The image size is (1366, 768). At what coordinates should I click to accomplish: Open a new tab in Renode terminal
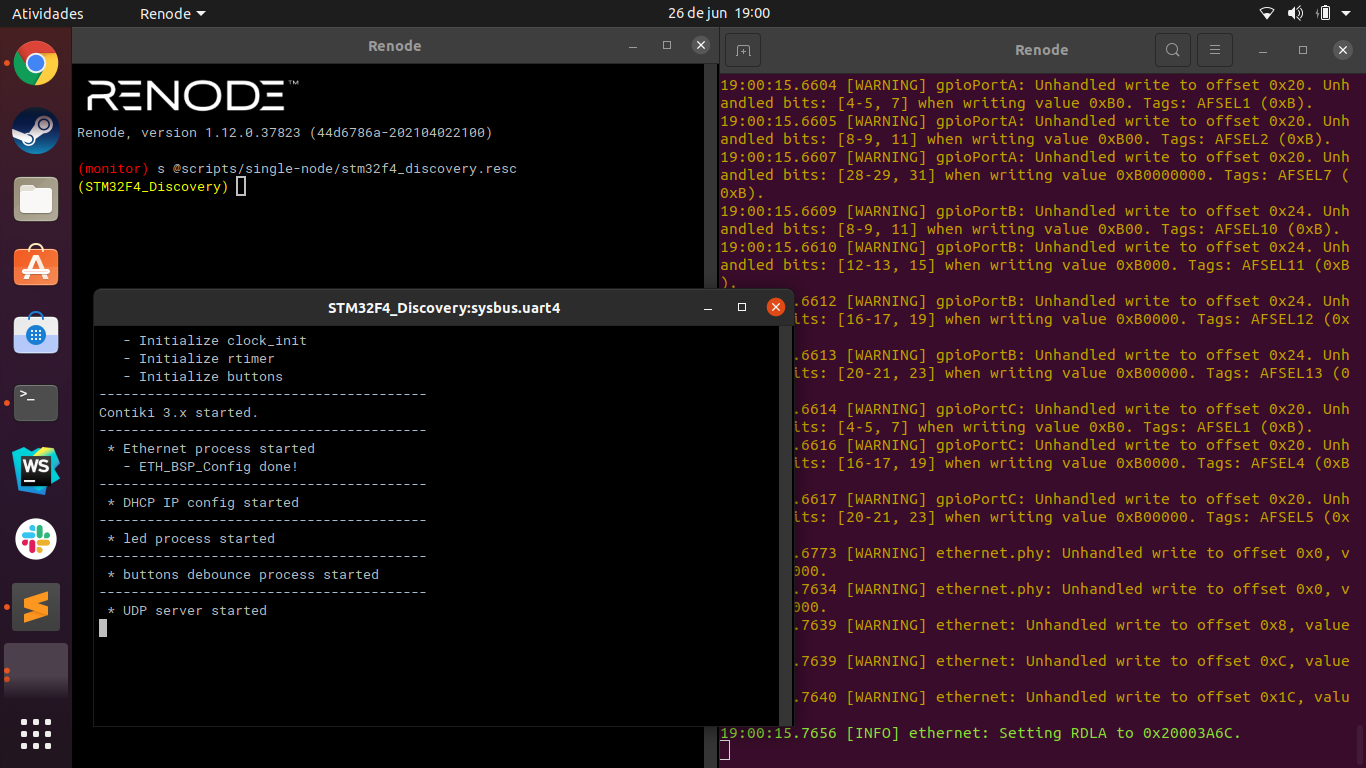[x=743, y=49]
